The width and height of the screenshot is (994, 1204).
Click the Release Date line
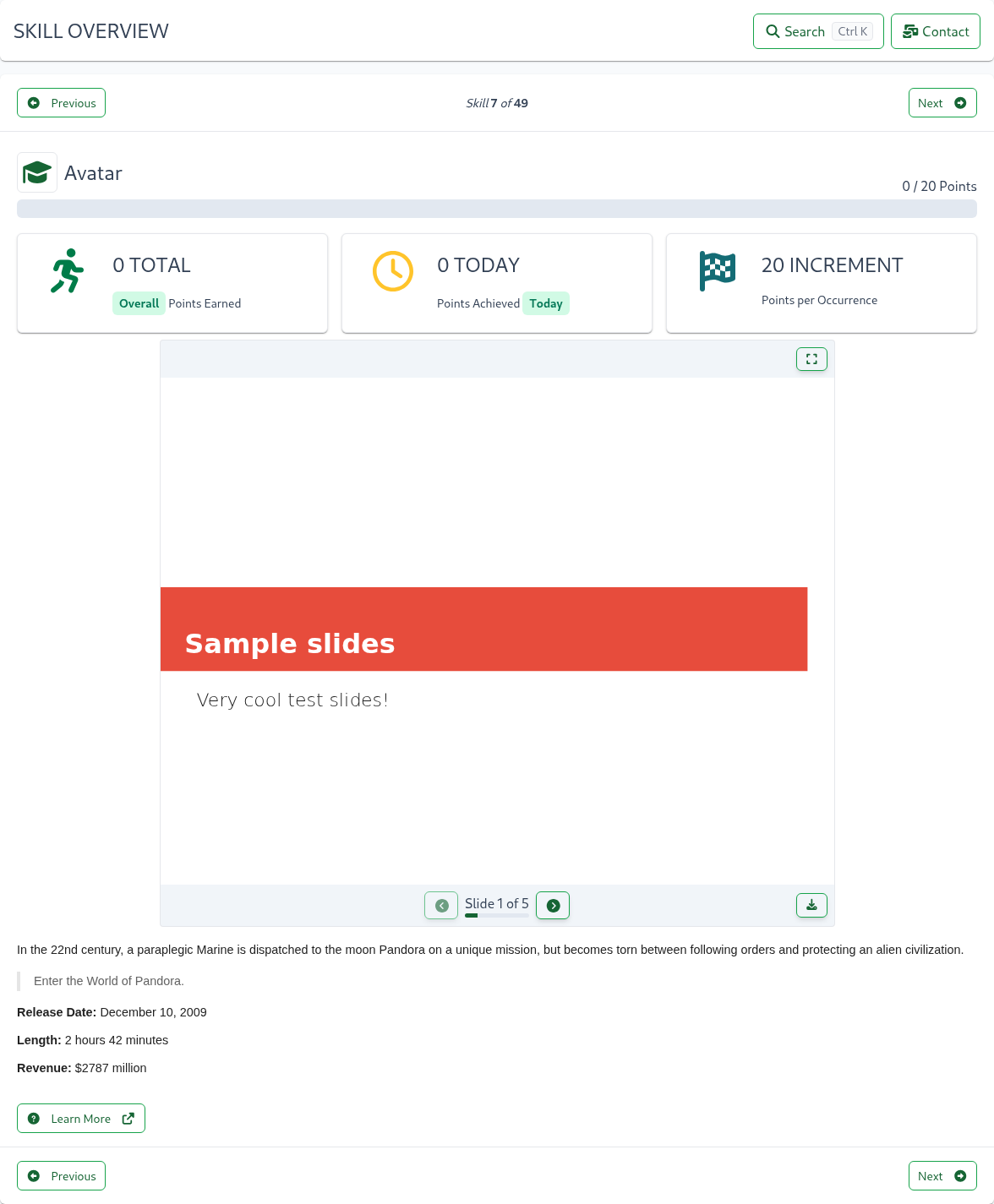click(112, 1012)
